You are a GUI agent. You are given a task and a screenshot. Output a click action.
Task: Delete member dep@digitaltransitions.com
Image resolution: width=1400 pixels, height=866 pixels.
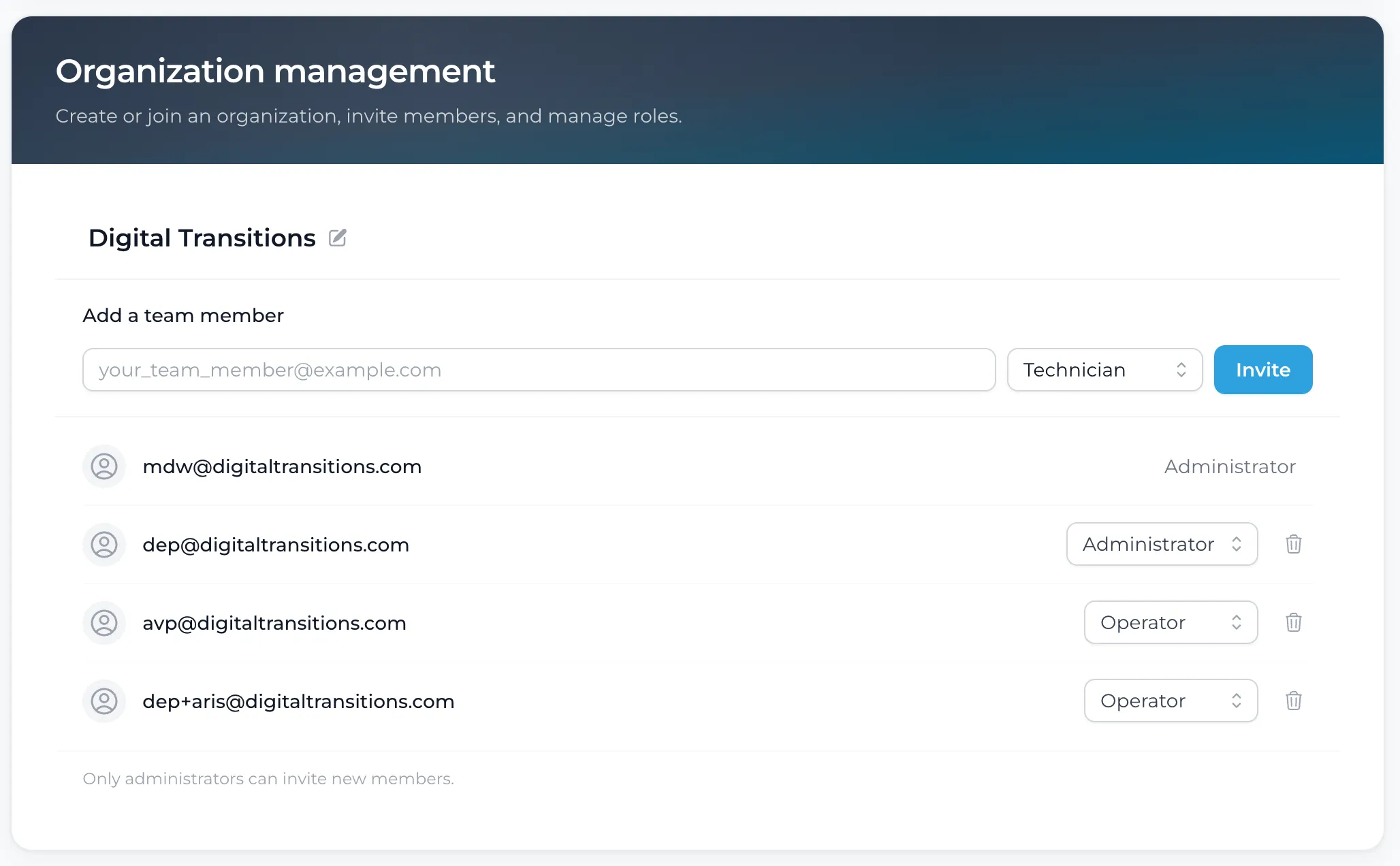click(x=1293, y=544)
